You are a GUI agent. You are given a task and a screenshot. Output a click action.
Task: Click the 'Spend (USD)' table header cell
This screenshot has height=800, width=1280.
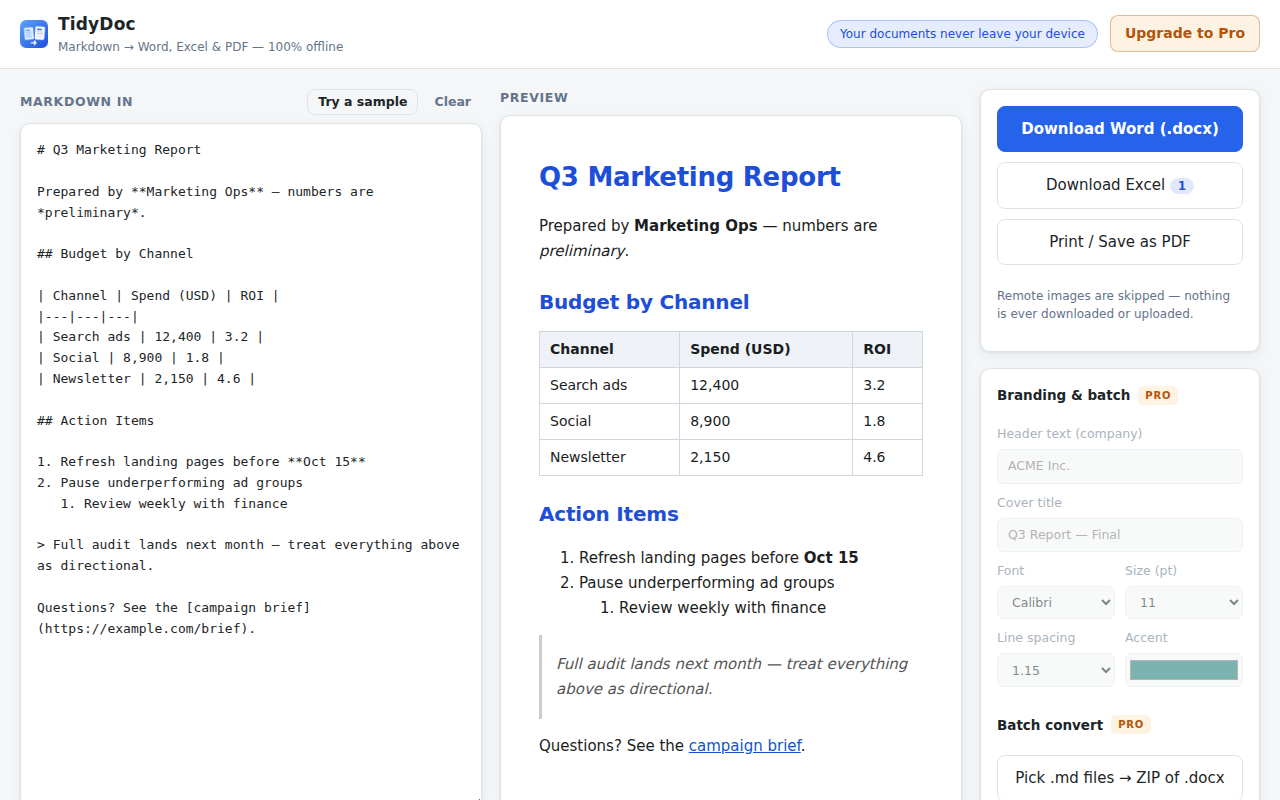766,350
